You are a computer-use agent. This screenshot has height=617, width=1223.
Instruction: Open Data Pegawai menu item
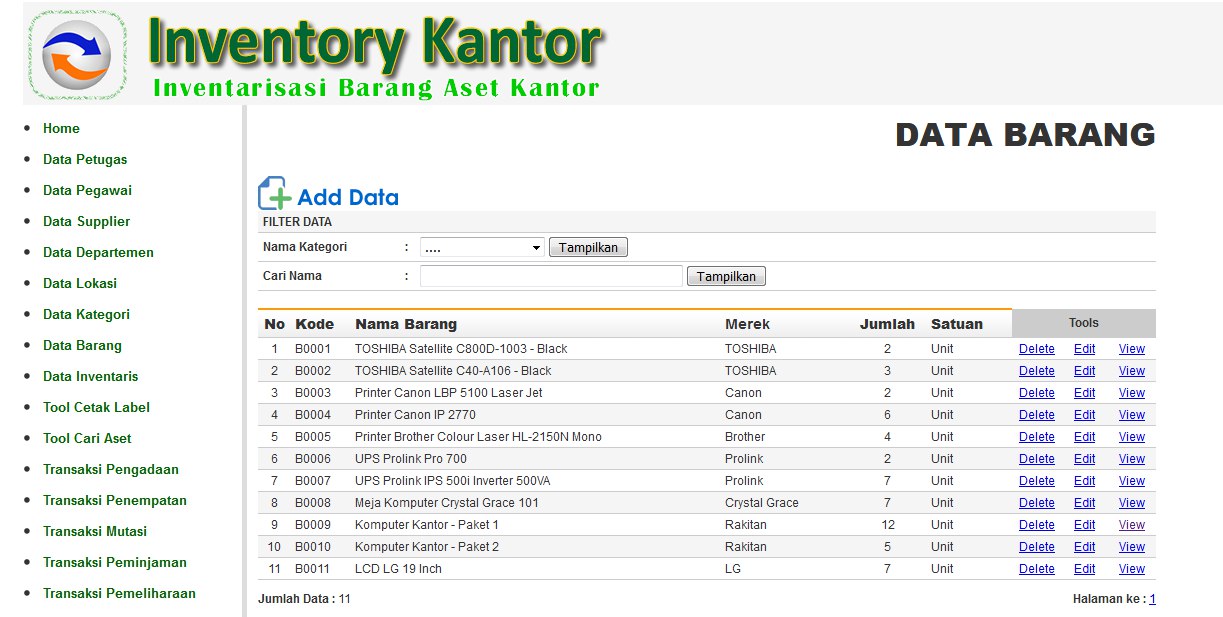(x=87, y=190)
